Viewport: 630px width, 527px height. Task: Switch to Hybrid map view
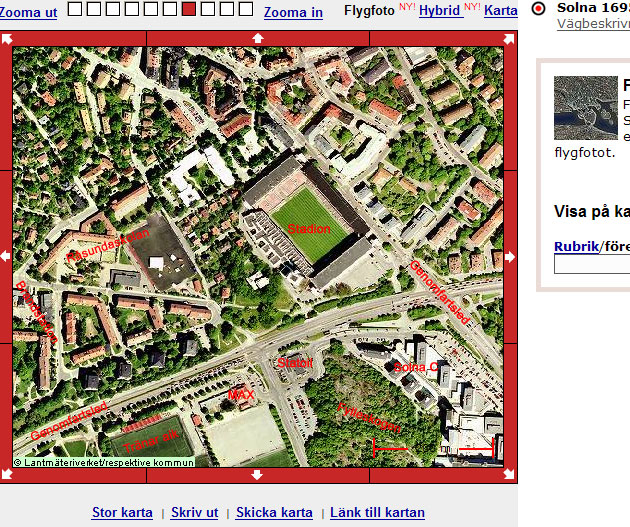pyautogui.click(x=441, y=11)
